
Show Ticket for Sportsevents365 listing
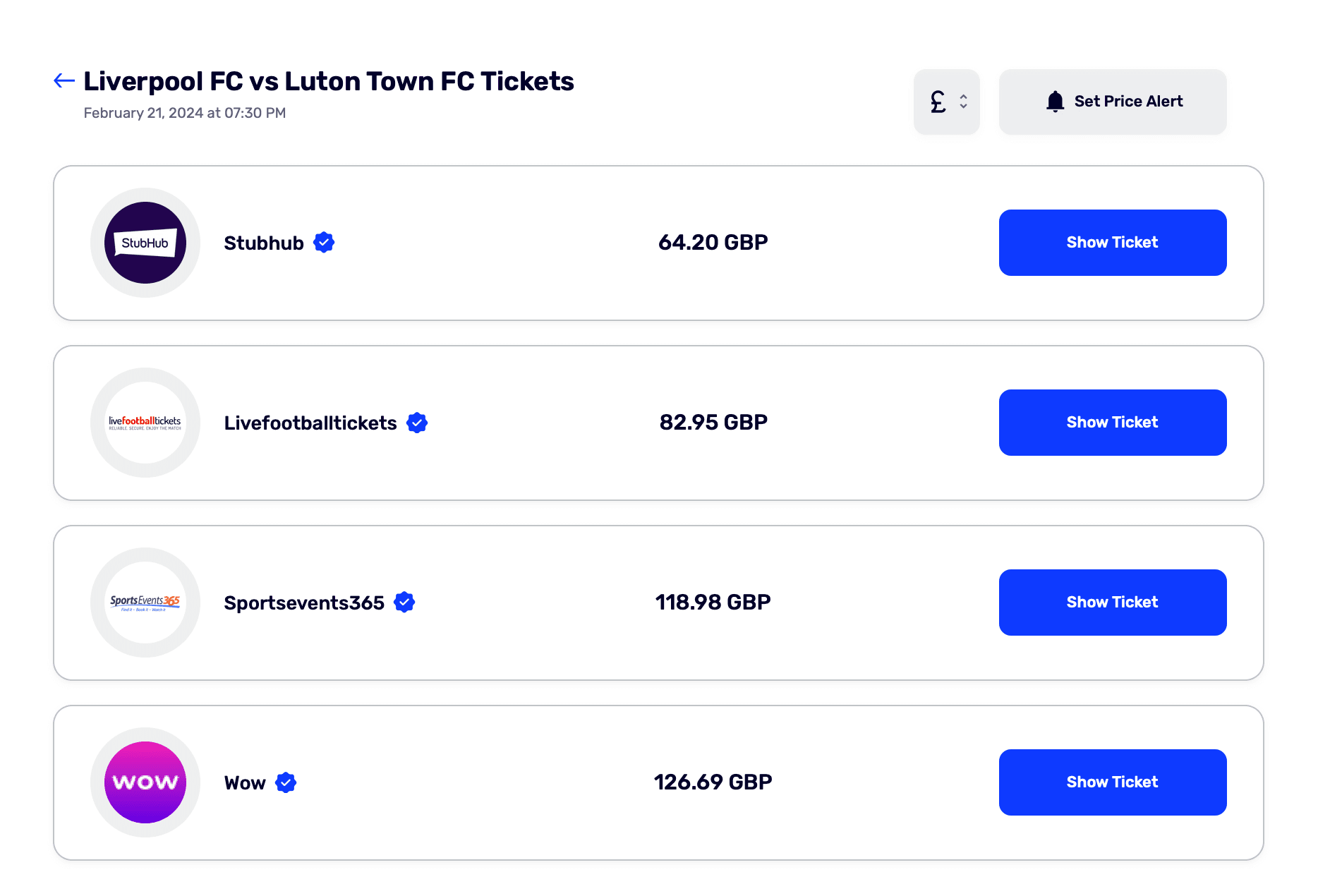pyautogui.click(x=1113, y=603)
